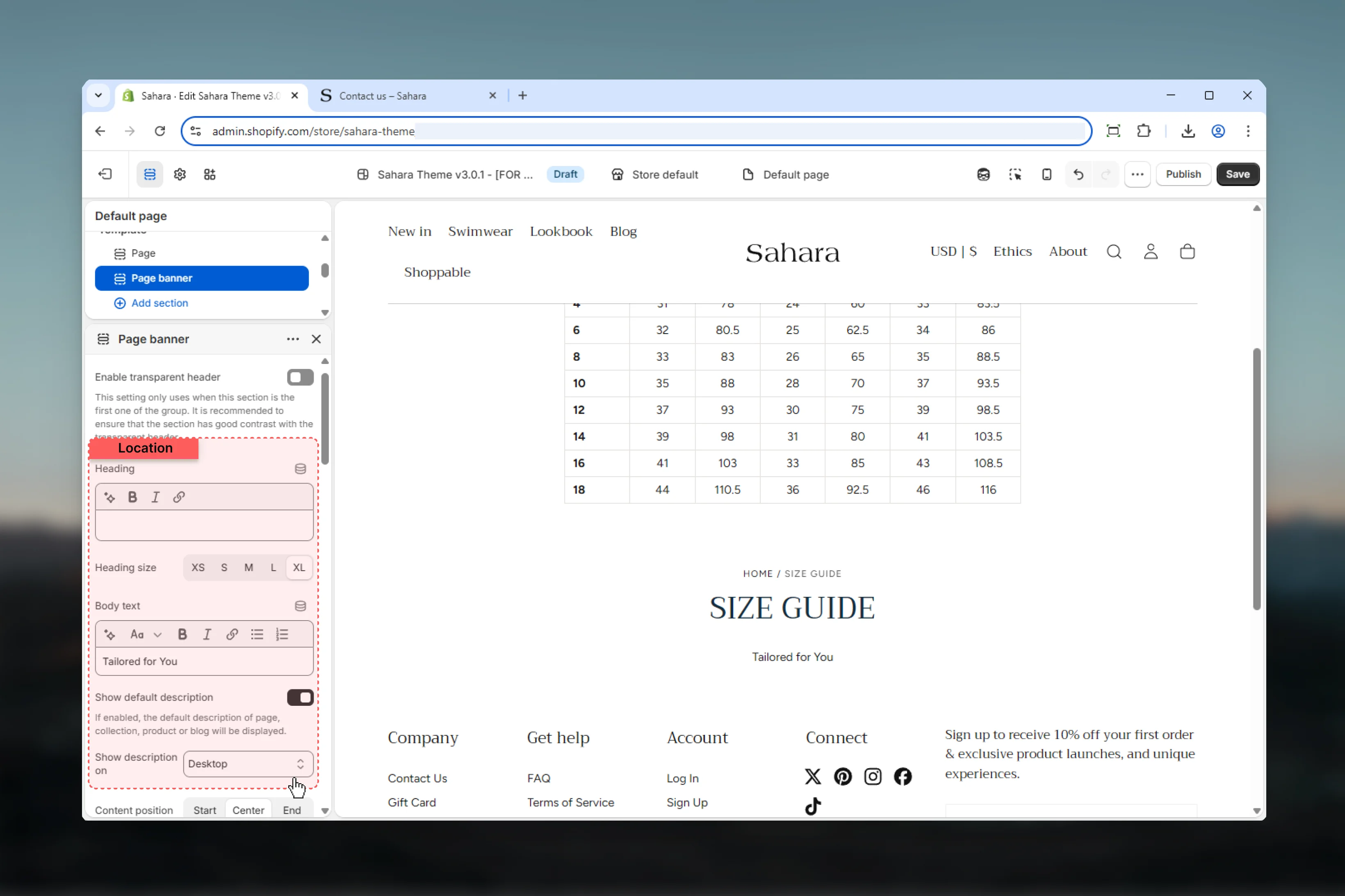Set heading size to XL
The height and width of the screenshot is (896, 1345).
tap(299, 567)
